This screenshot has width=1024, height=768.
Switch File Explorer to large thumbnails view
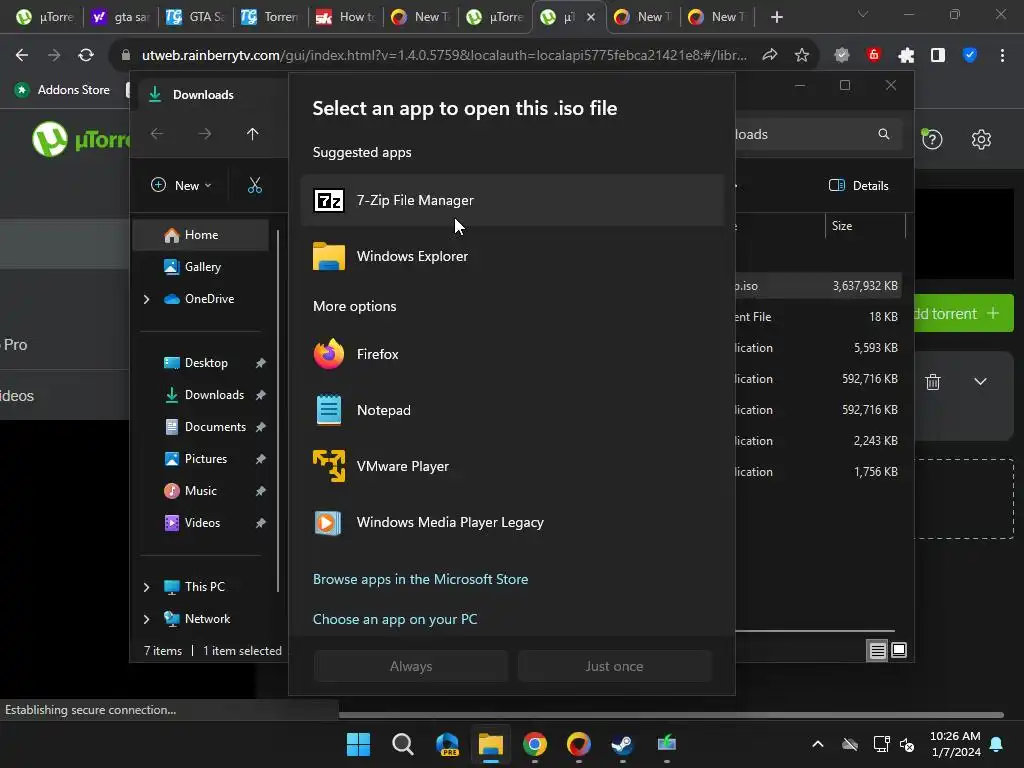click(899, 650)
